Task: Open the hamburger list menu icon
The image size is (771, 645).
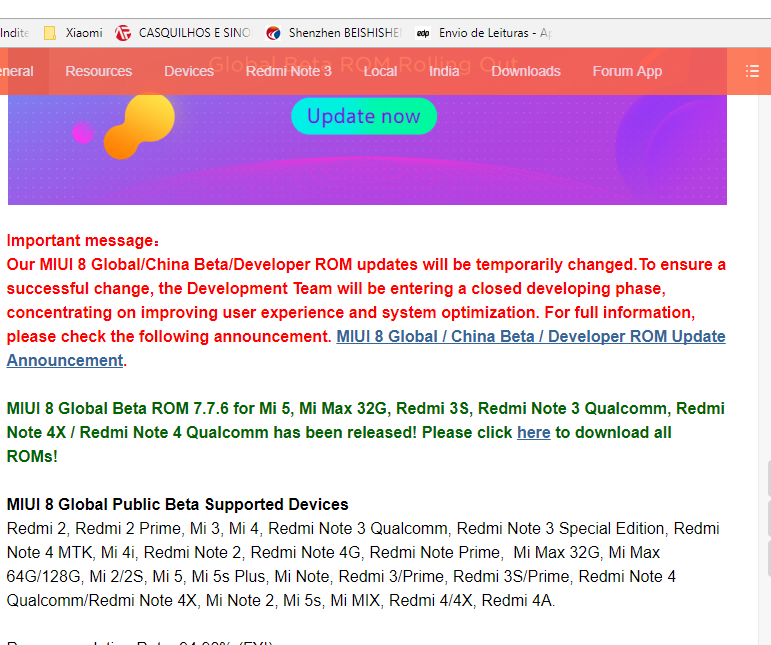Action: tap(752, 71)
